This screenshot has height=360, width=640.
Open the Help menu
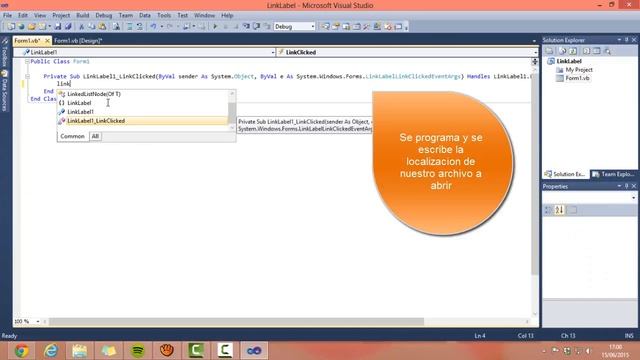click(x=227, y=16)
